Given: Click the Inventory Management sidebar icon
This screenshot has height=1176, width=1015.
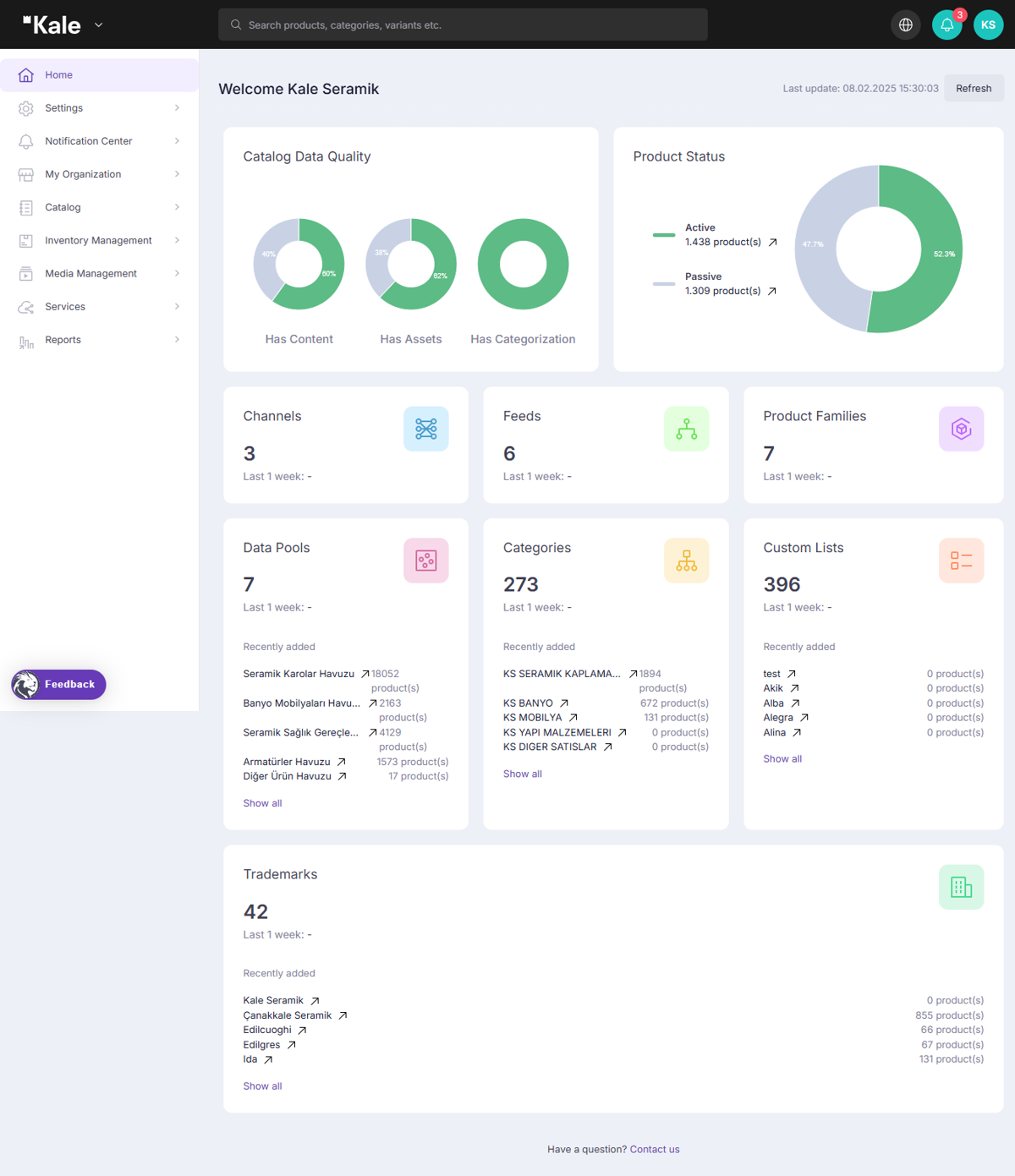Looking at the screenshot, I should [26, 240].
